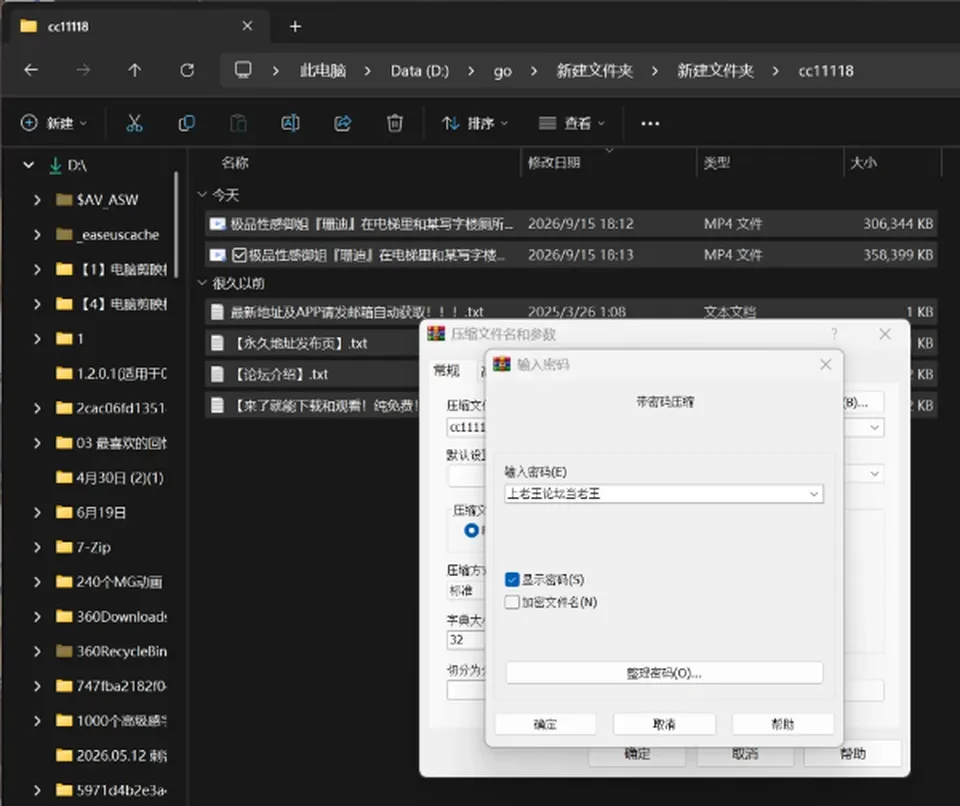This screenshot has width=960, height=806.
Task: Expand the 03 最喜欢的回忆 folder node
Action: [x=37, y=443]
